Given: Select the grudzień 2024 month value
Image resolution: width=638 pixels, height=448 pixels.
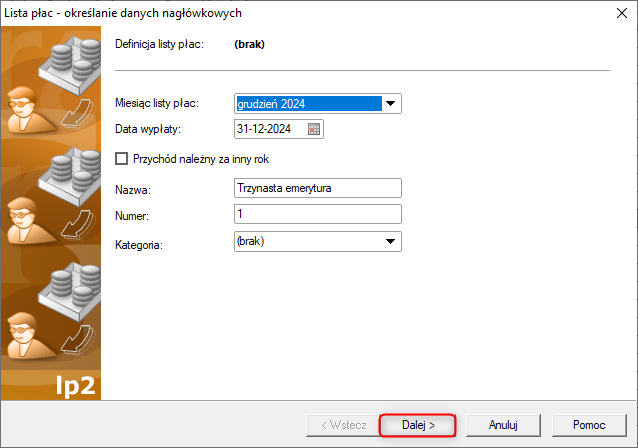Looking at the screenshot, I should coord(309,104).
